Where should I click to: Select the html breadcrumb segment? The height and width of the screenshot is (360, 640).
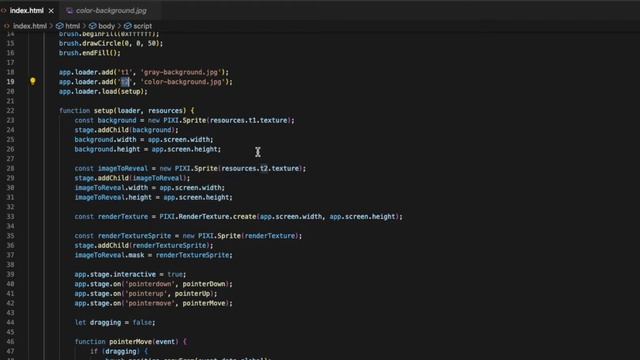pyautogui.click(x=73, y=26)
